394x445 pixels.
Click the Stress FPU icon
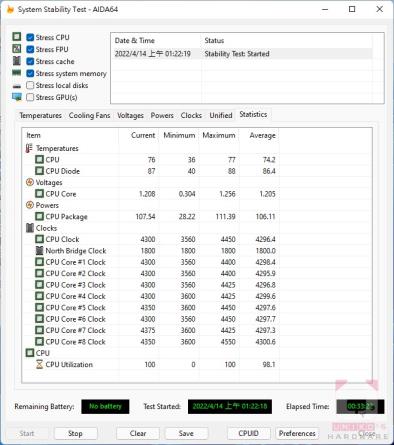17,49
